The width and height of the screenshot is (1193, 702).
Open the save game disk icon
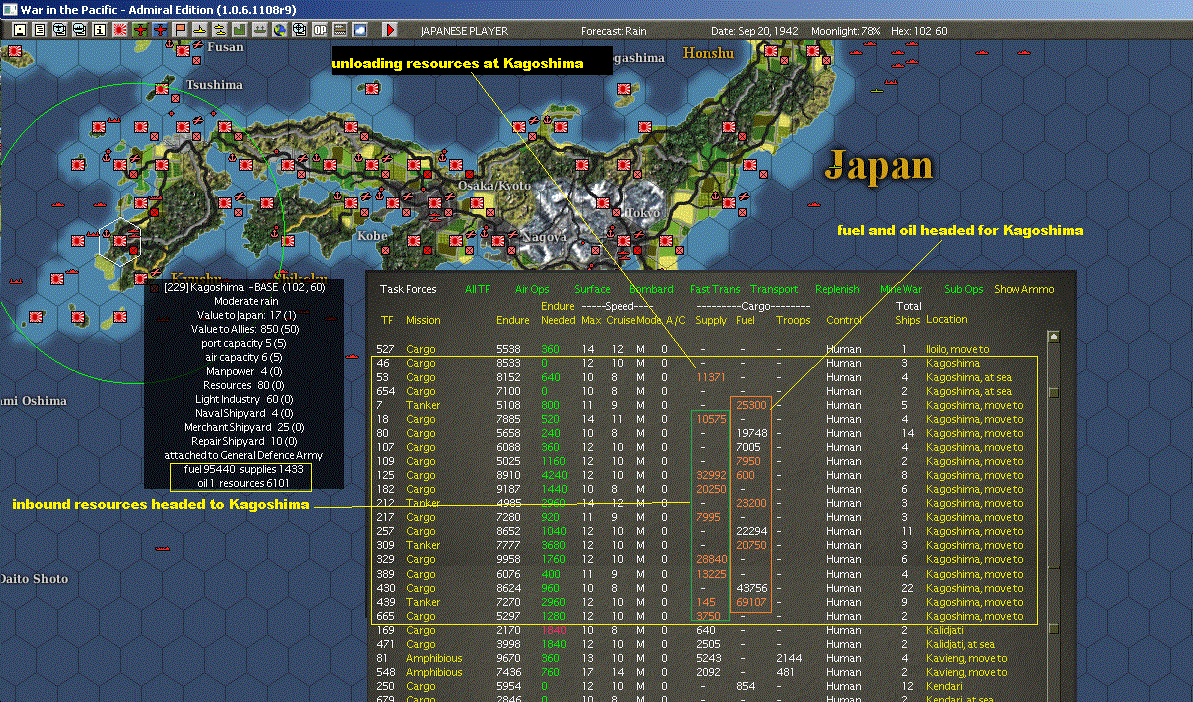21,30
